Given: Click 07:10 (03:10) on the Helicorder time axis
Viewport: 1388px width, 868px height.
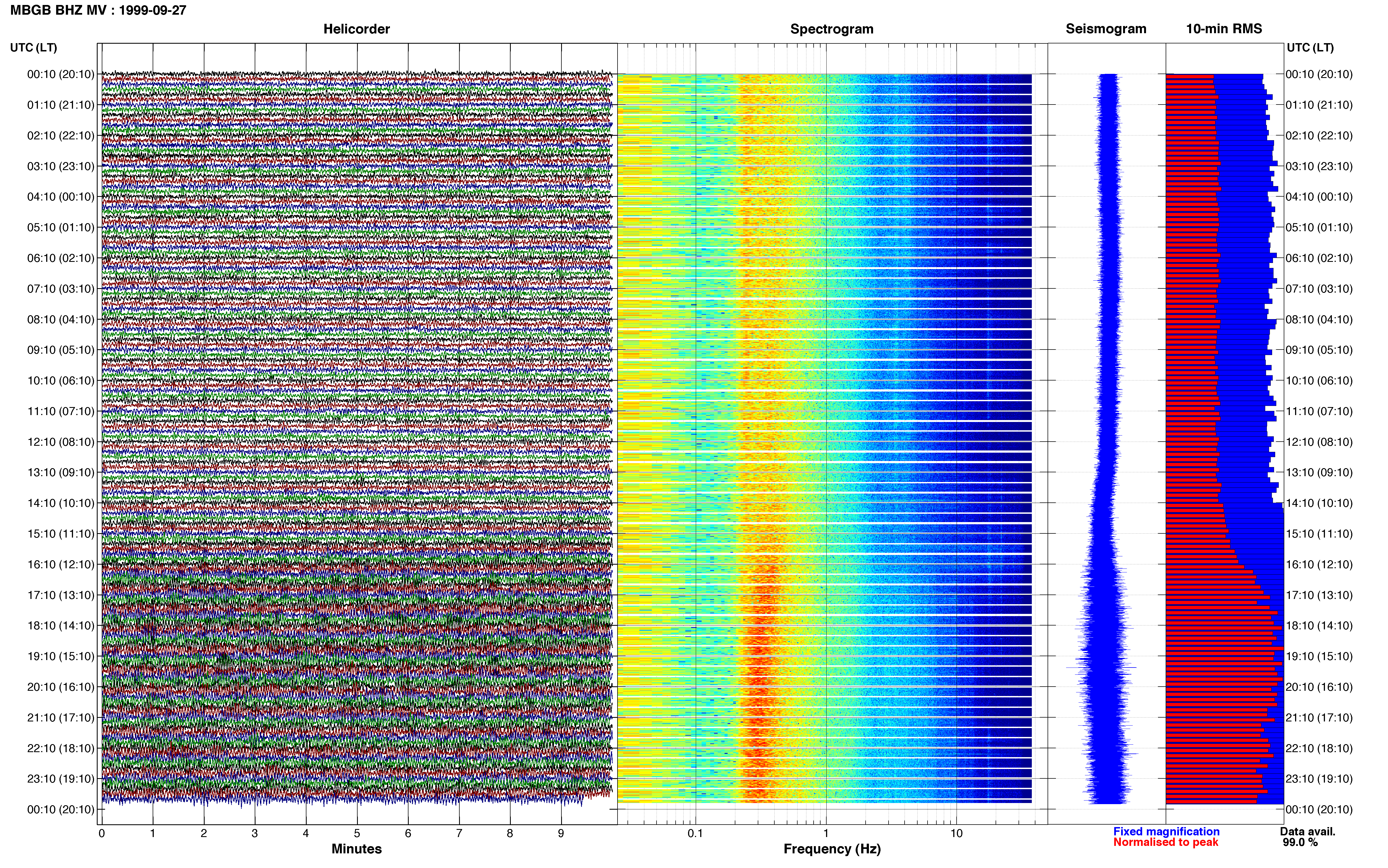Looking at the screenshot, I should (x=61, y=288).
